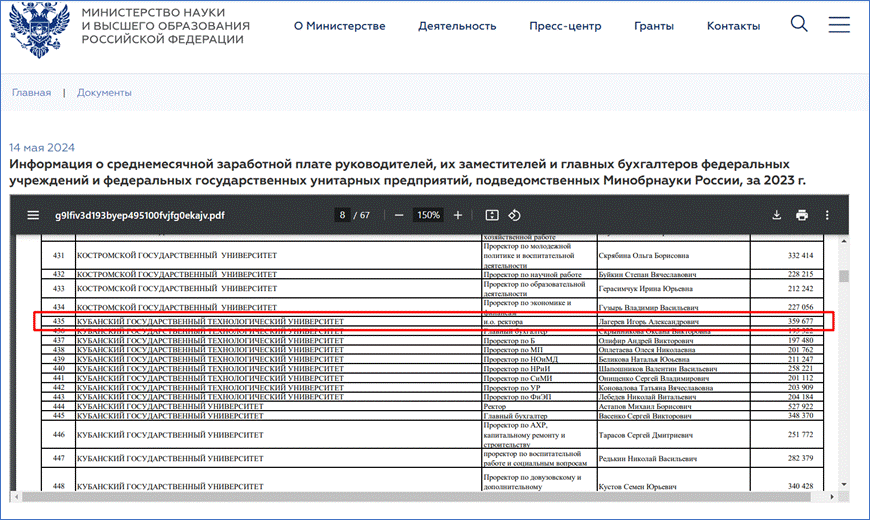
Task: Click salary value 282 379
Action: coord(800,458)
